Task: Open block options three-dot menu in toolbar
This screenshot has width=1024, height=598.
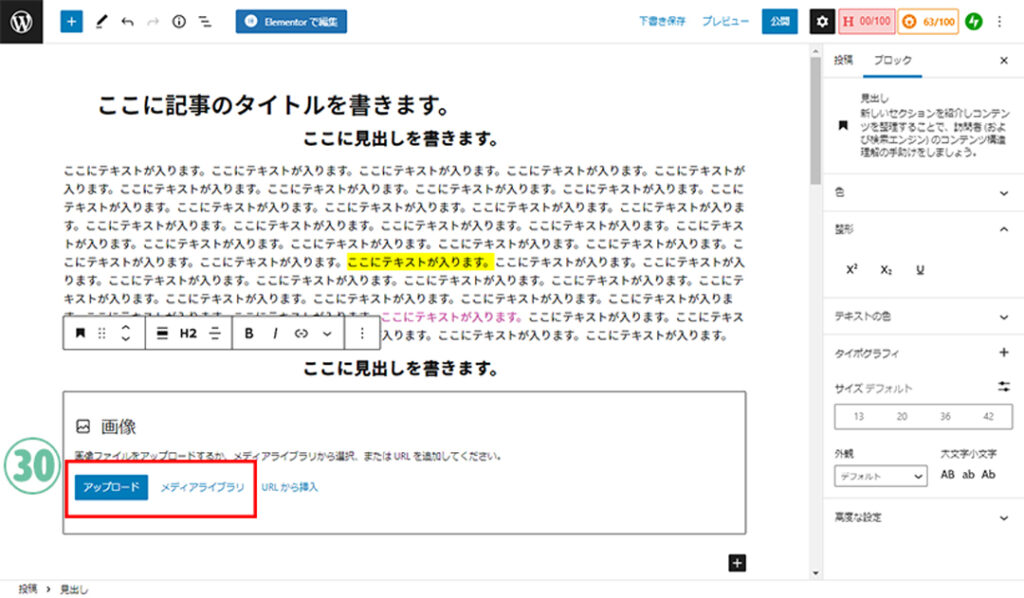Action: pos(362,333)
